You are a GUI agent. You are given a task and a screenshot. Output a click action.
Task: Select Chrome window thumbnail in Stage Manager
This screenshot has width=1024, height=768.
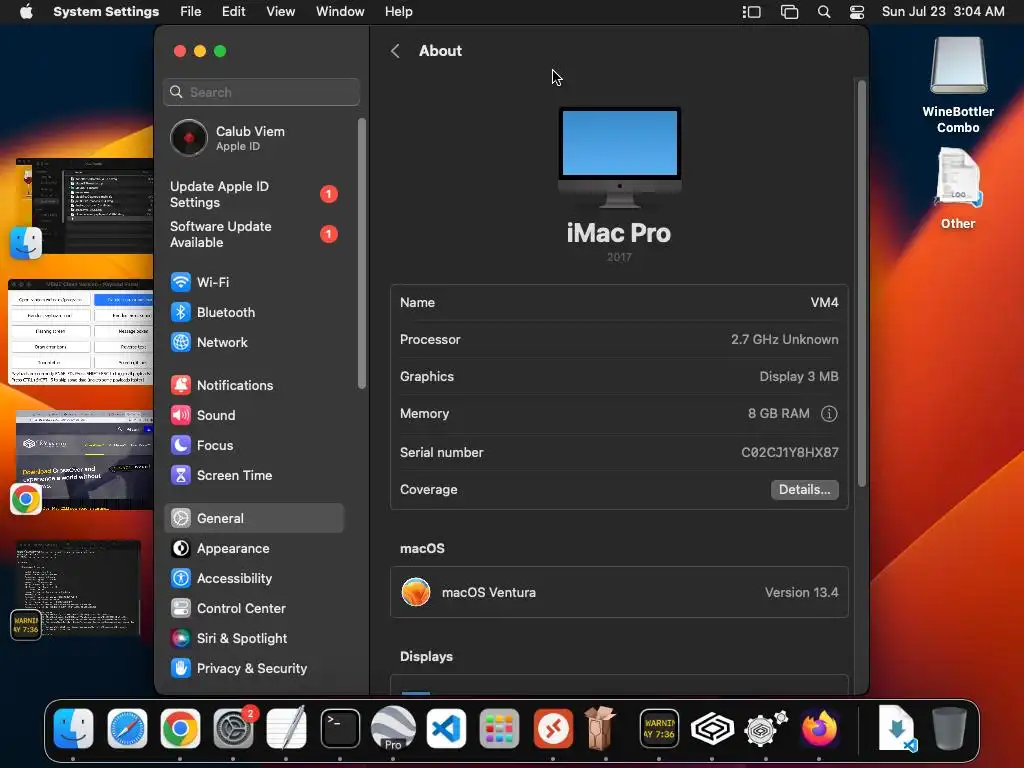click(84, 460)
